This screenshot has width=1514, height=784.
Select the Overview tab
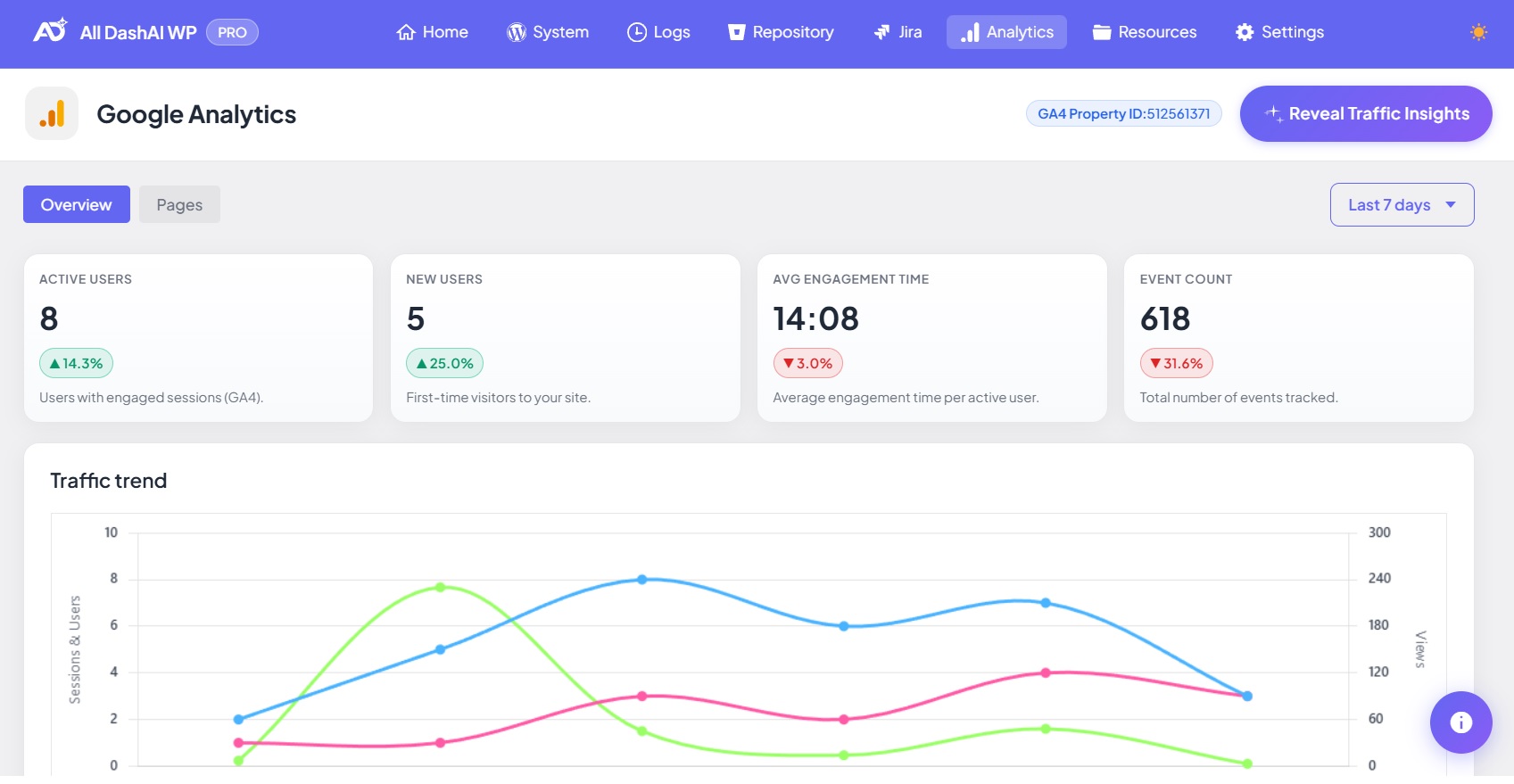tap(77, 205)
